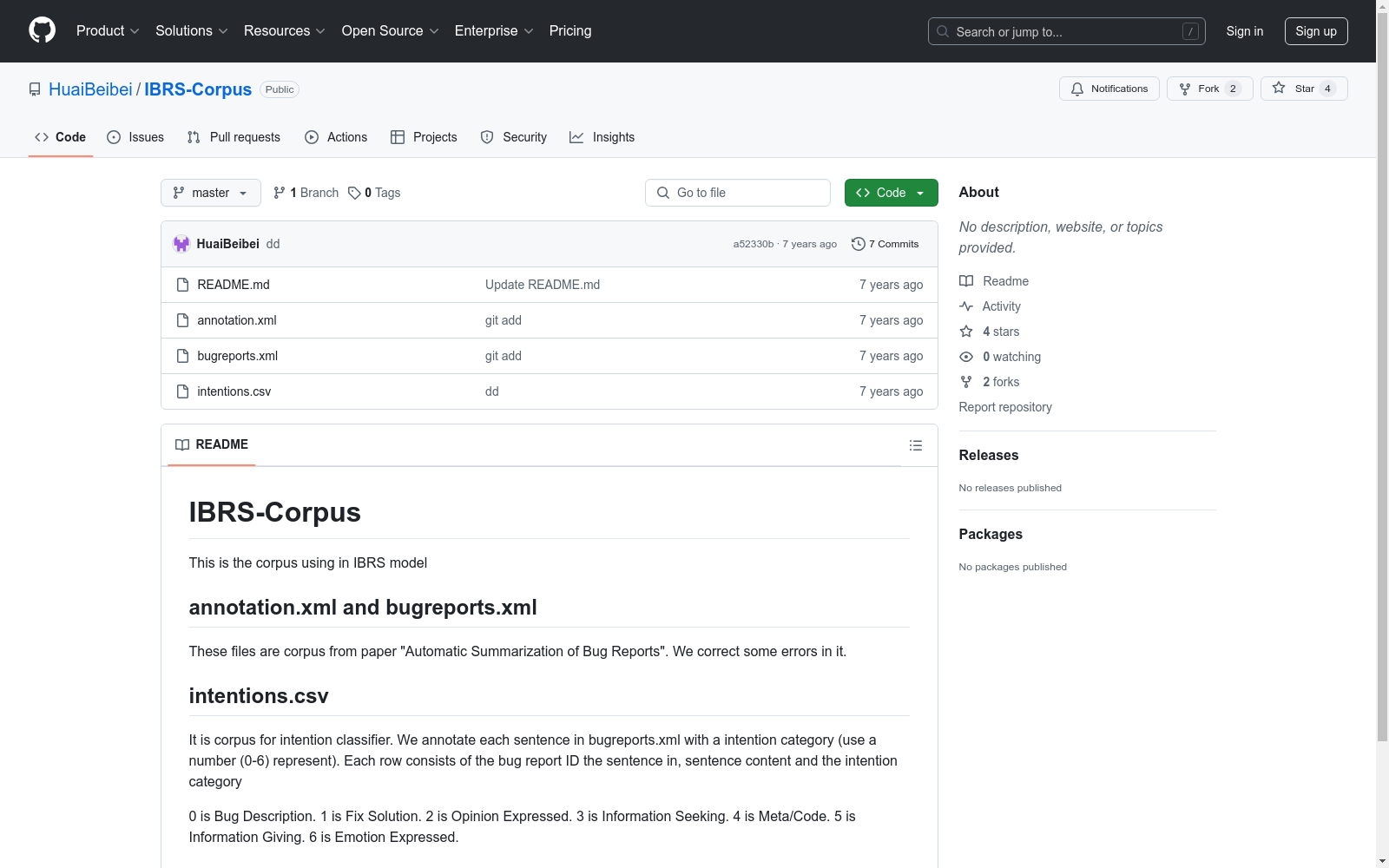
Task: Click the Packages heading link
Action: pyautogui.click(x=991, y=534)
